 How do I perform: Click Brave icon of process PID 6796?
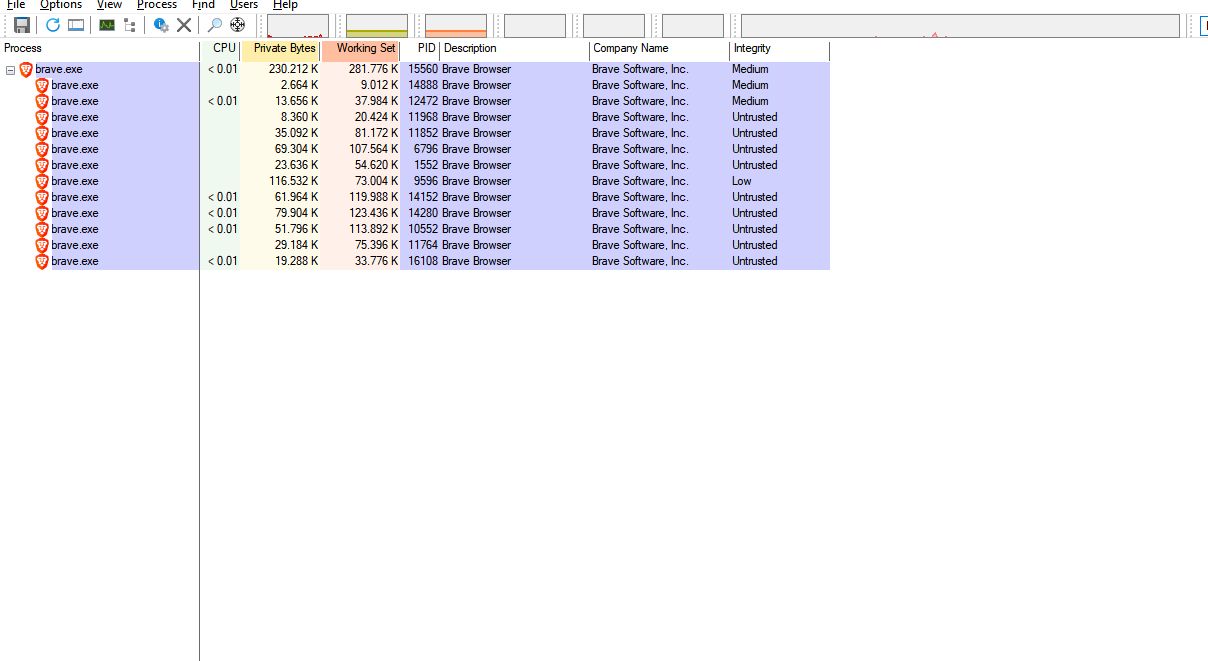point(42,149)
